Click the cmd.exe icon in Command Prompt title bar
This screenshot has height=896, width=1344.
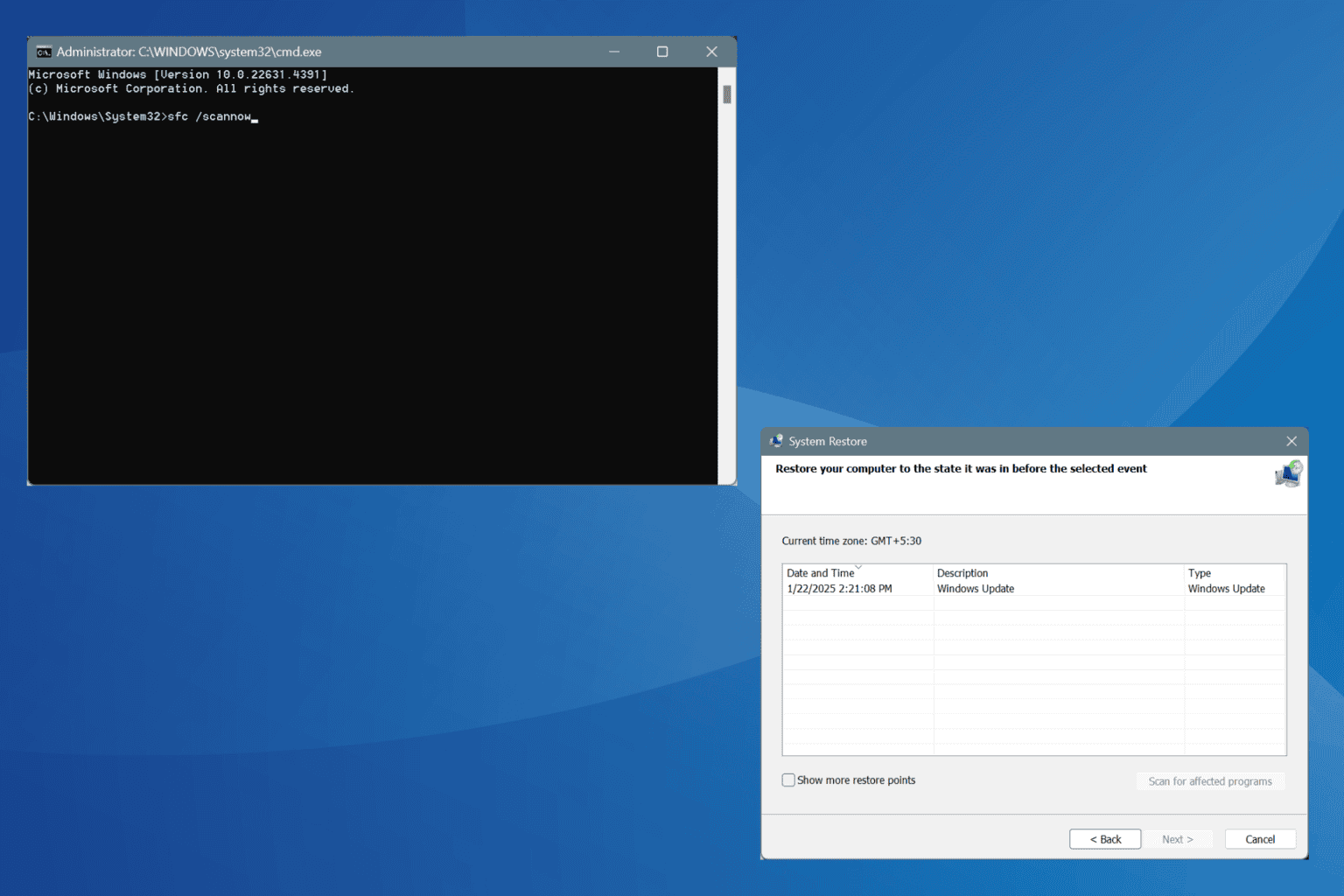(x=44, y=52)
